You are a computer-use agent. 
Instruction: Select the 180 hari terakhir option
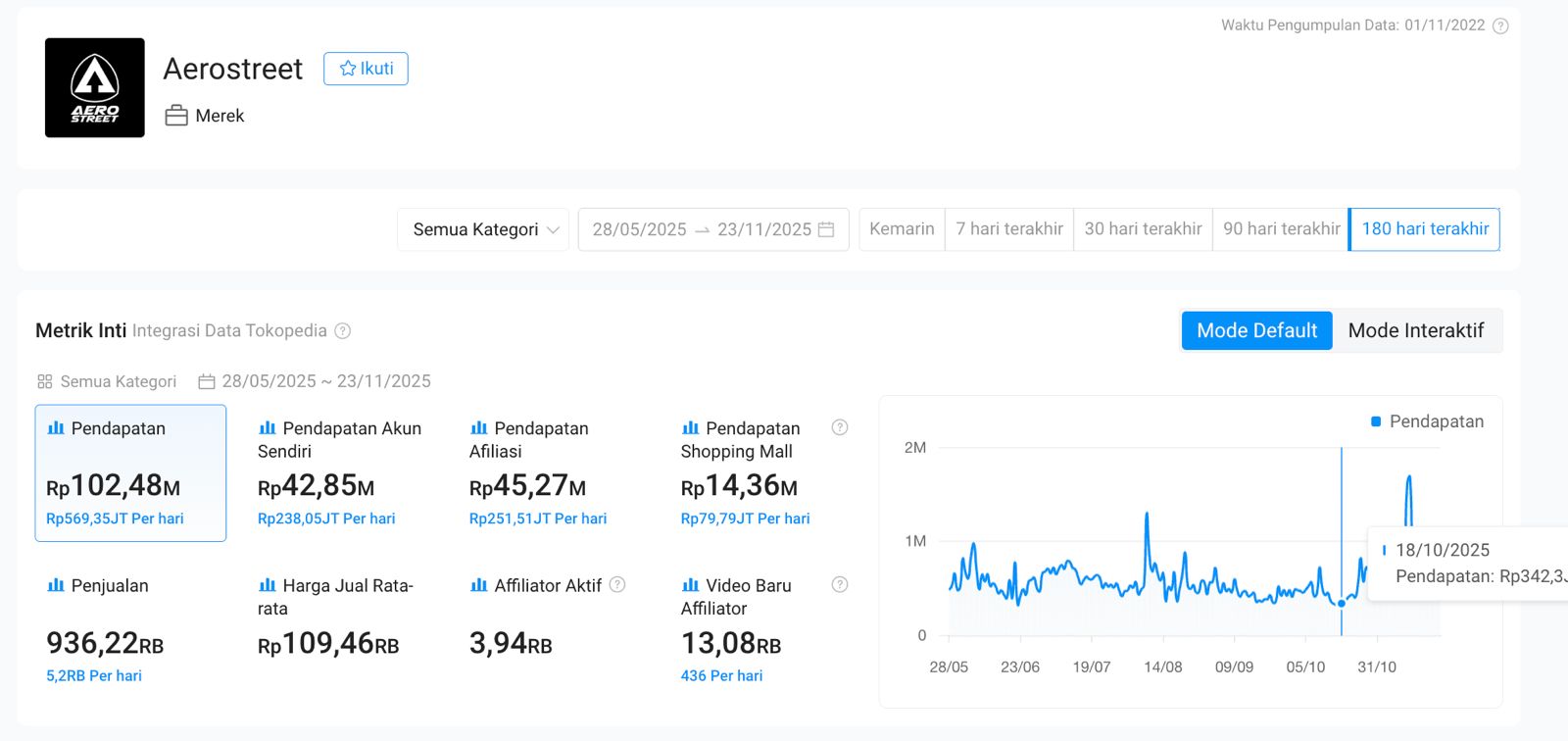coord(1425,229)
